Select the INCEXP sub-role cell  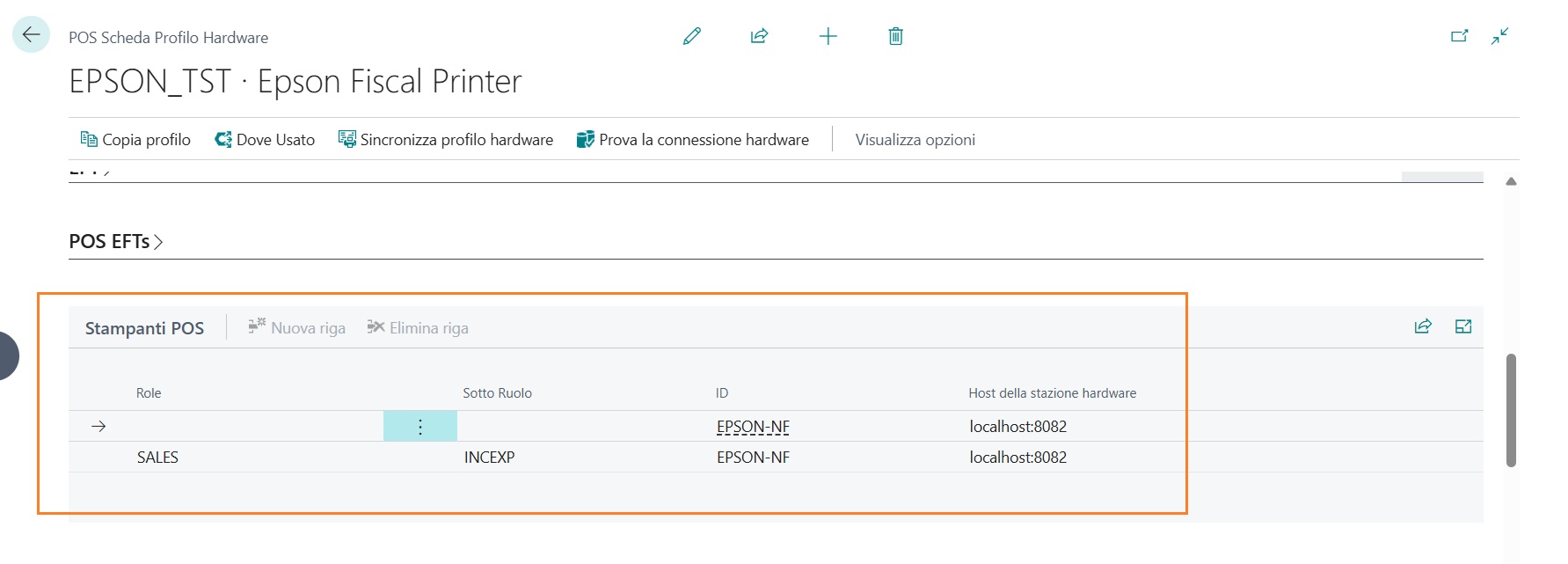(x=490, y=458)
